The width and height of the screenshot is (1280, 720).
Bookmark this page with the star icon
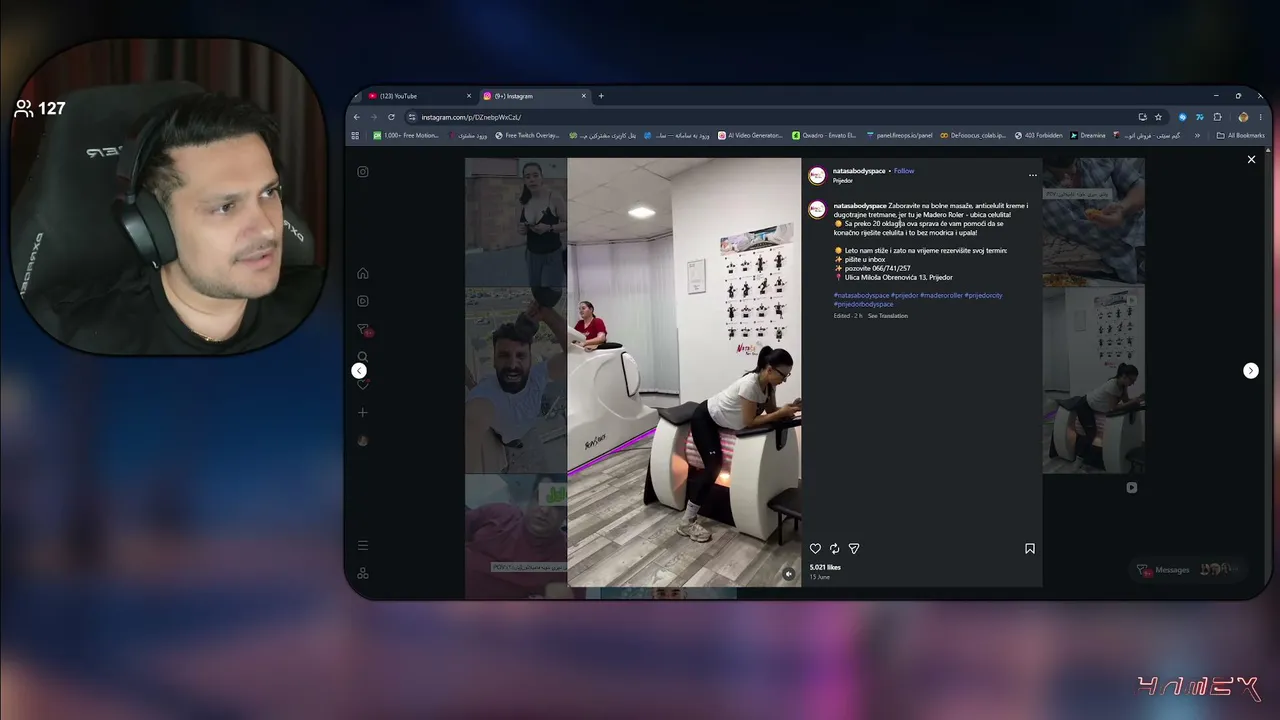pos(1158,117)
